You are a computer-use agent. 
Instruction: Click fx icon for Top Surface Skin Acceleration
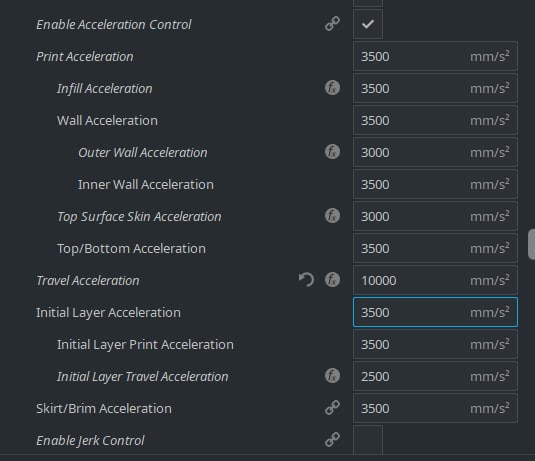332,216
